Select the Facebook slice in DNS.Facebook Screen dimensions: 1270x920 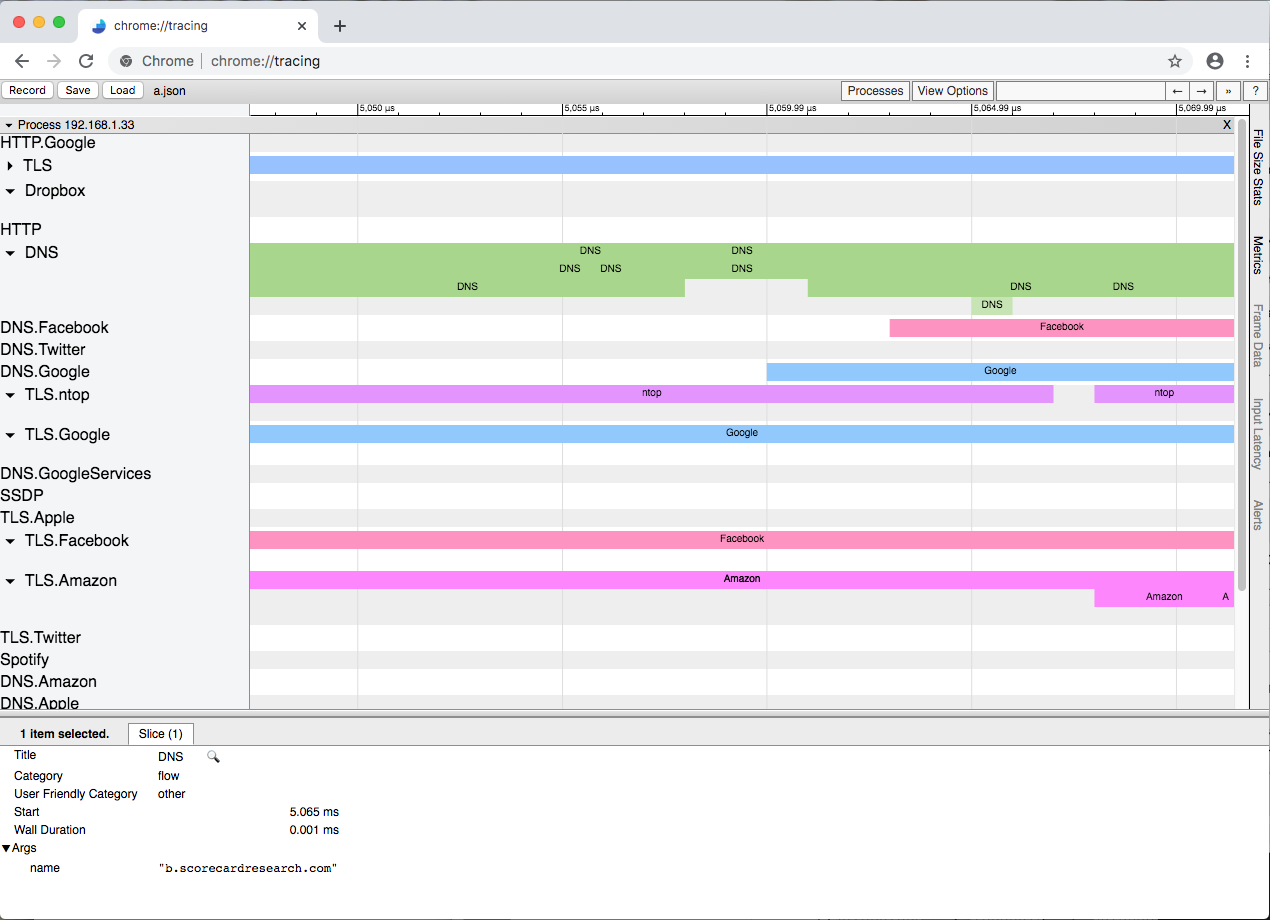(1062, 328)
